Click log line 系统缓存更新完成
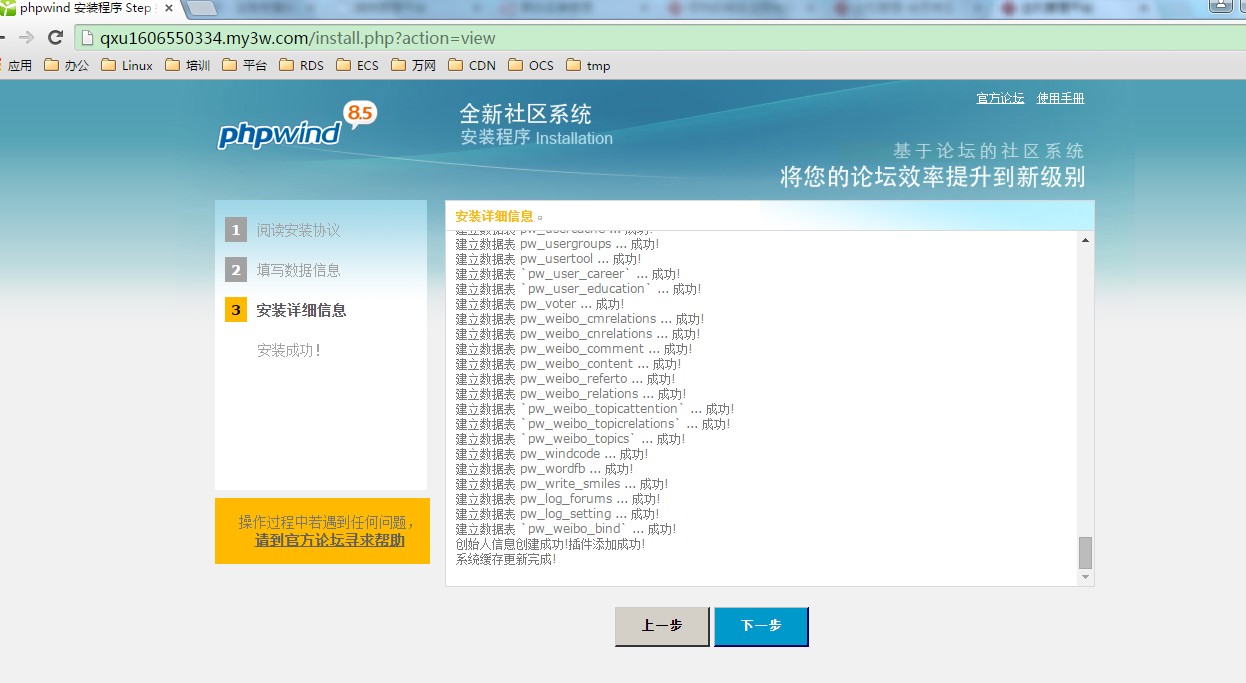Viewport: 1246px width, 683px height. coord(505,559)
